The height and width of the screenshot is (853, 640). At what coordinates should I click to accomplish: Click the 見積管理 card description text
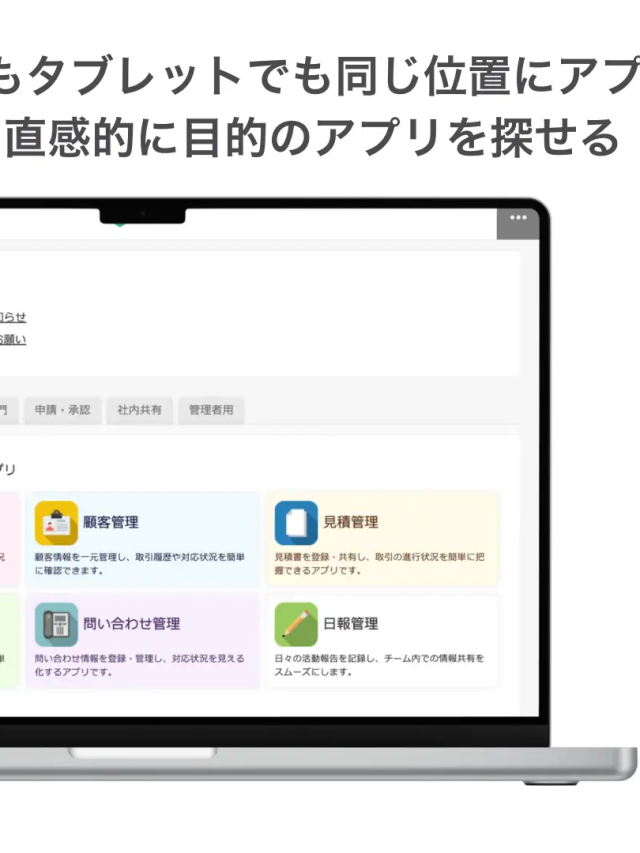point(380,564)
